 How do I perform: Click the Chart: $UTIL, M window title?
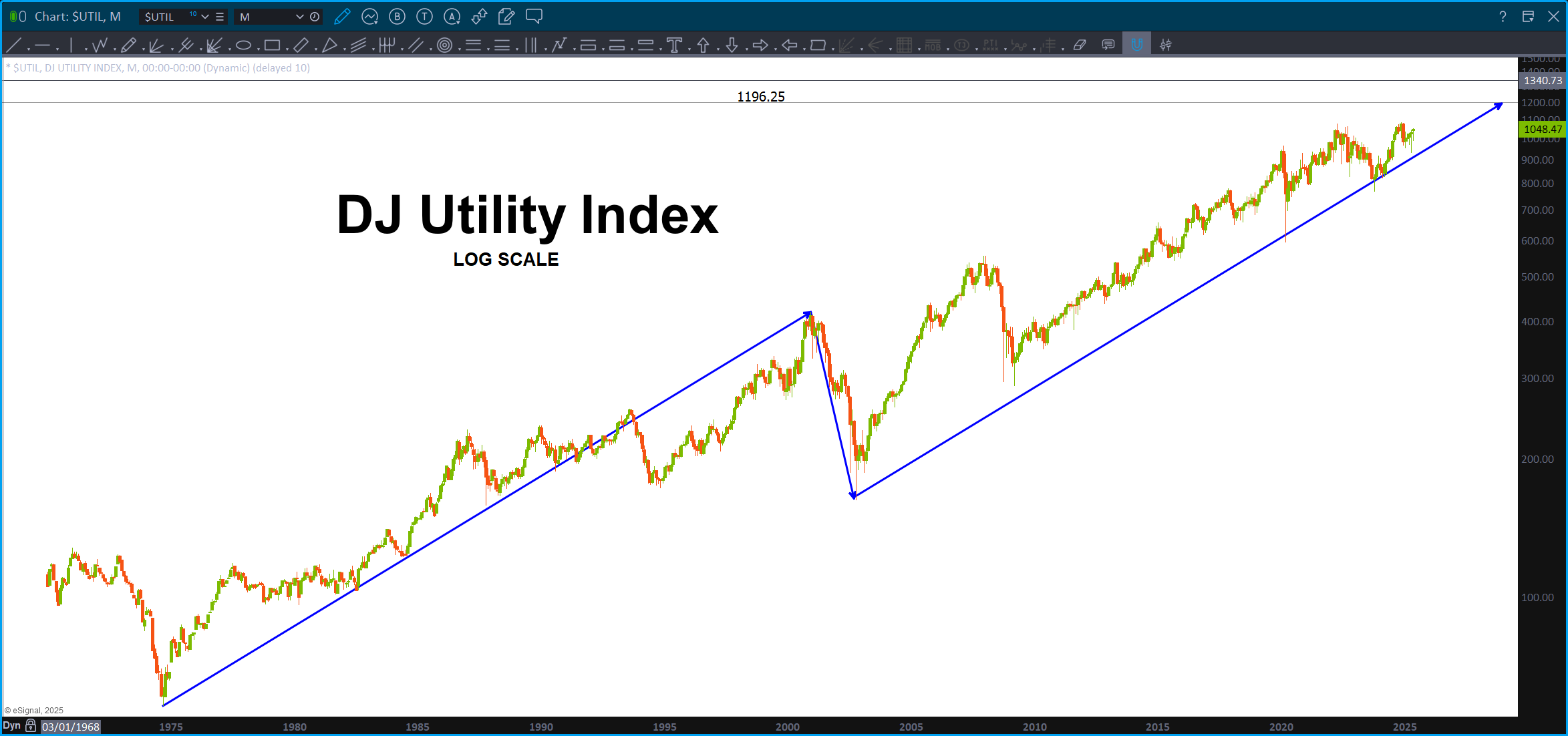[77, 17]
